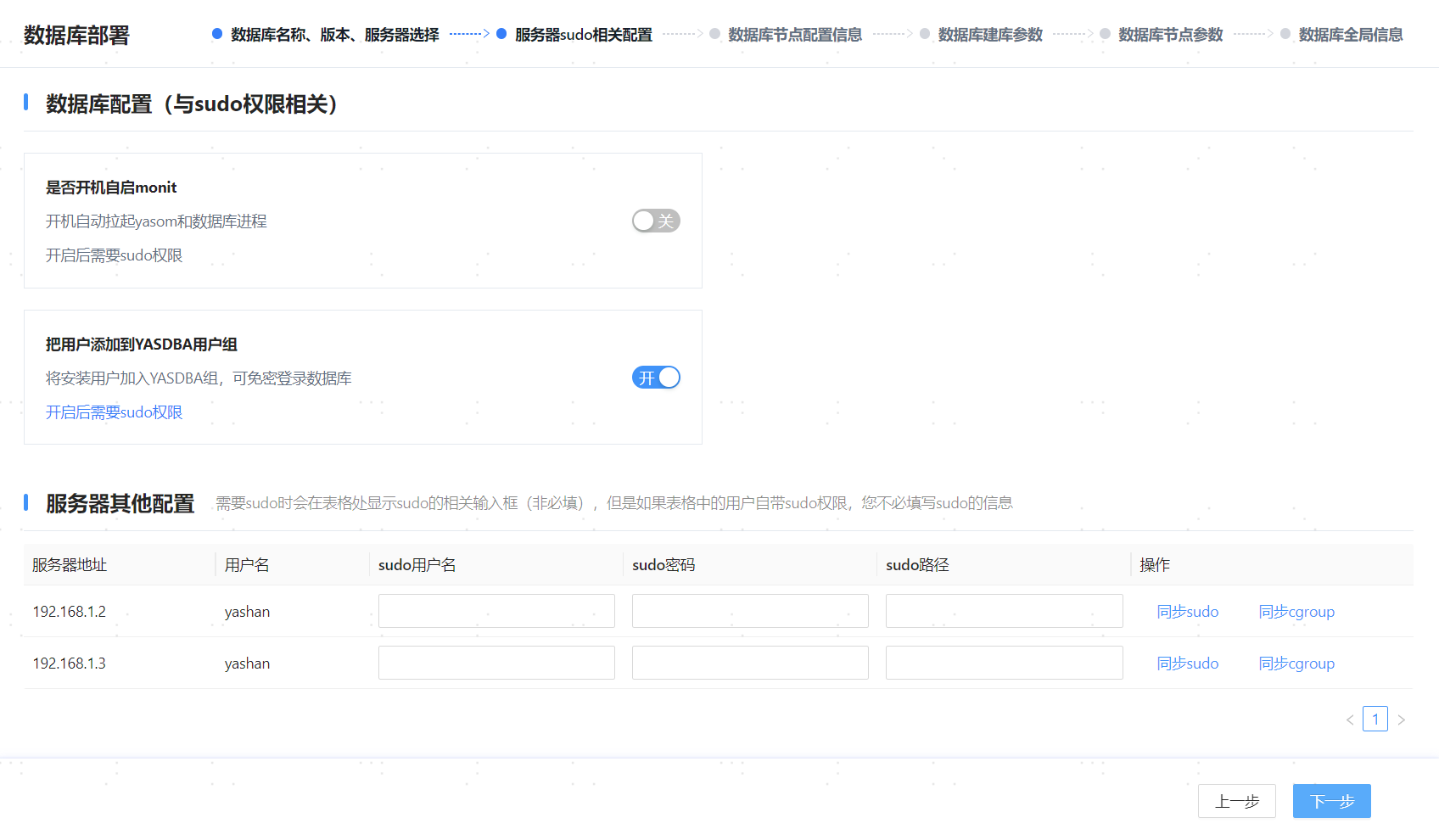
Task: Click the sudo用户名 field for 192.168.1.2
Action: point(496,610)
